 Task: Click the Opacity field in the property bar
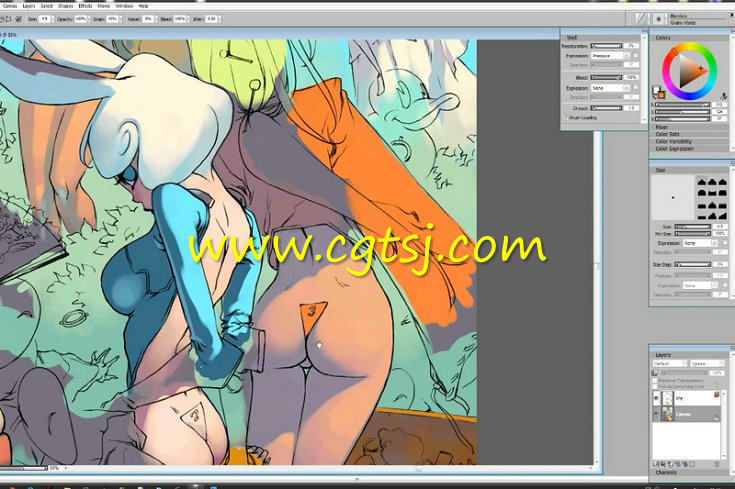[80, 19]
